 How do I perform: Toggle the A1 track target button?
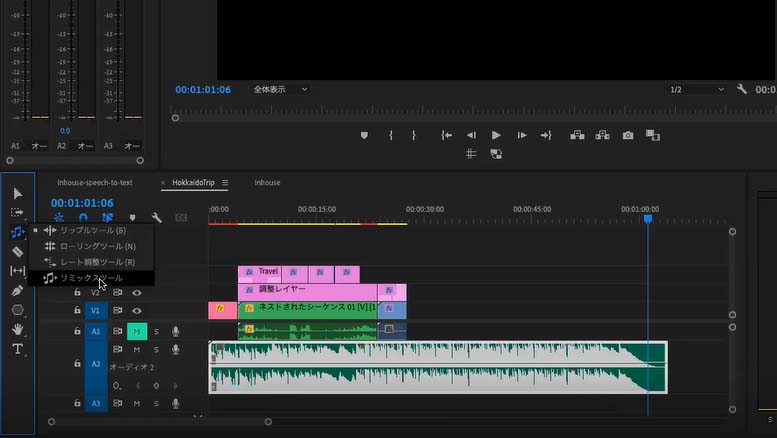[x=96, y=331]
